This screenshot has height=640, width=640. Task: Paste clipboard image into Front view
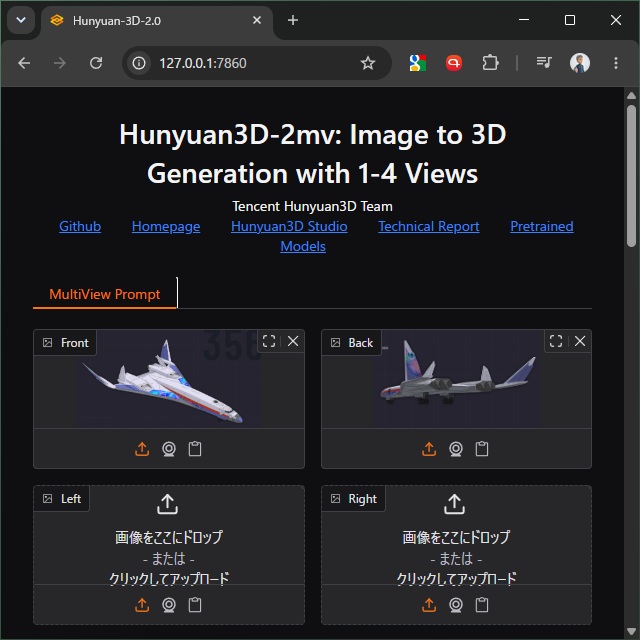(x=195, y=449)
